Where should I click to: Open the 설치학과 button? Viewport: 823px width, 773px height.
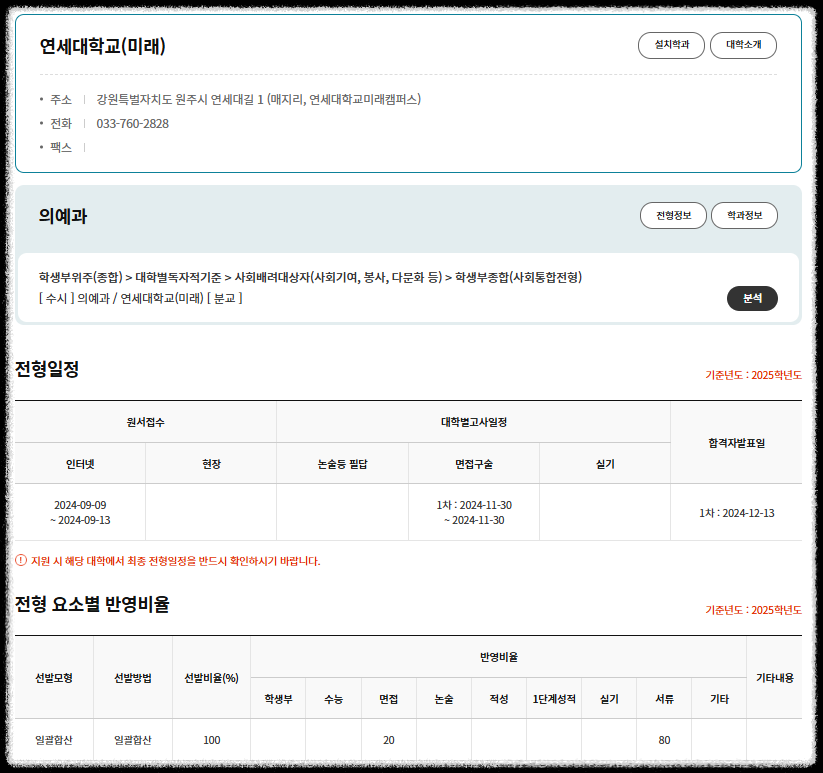671,45
